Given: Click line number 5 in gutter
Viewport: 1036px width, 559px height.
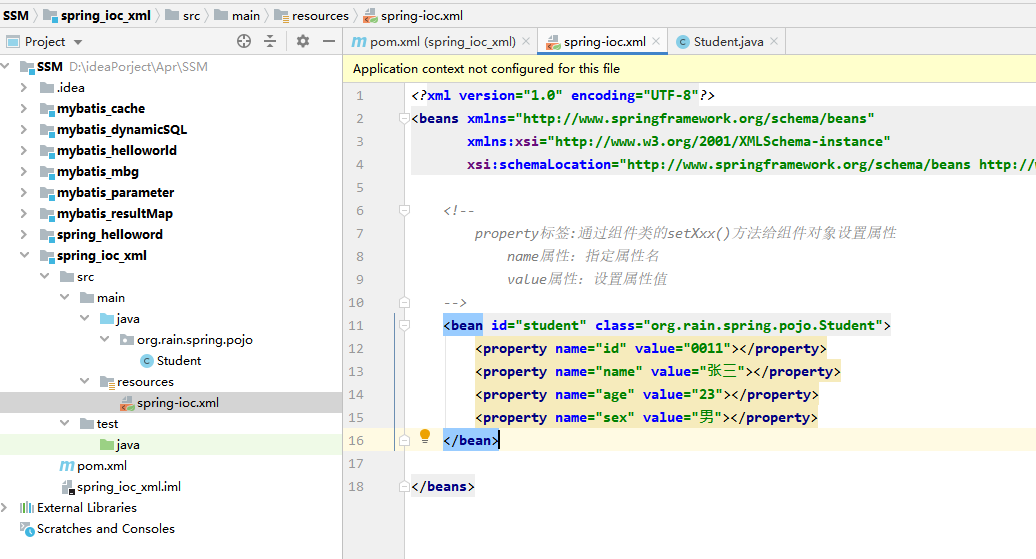Looking at the screenshot, I should (359, 188).
